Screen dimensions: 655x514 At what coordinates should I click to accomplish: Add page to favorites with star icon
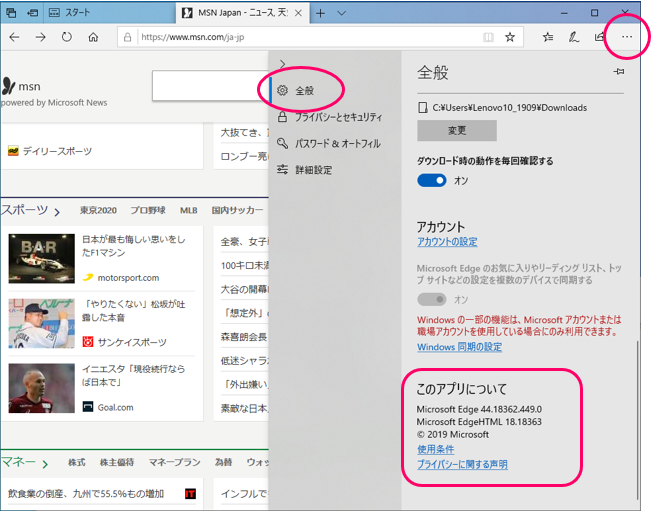coord(510,37)
